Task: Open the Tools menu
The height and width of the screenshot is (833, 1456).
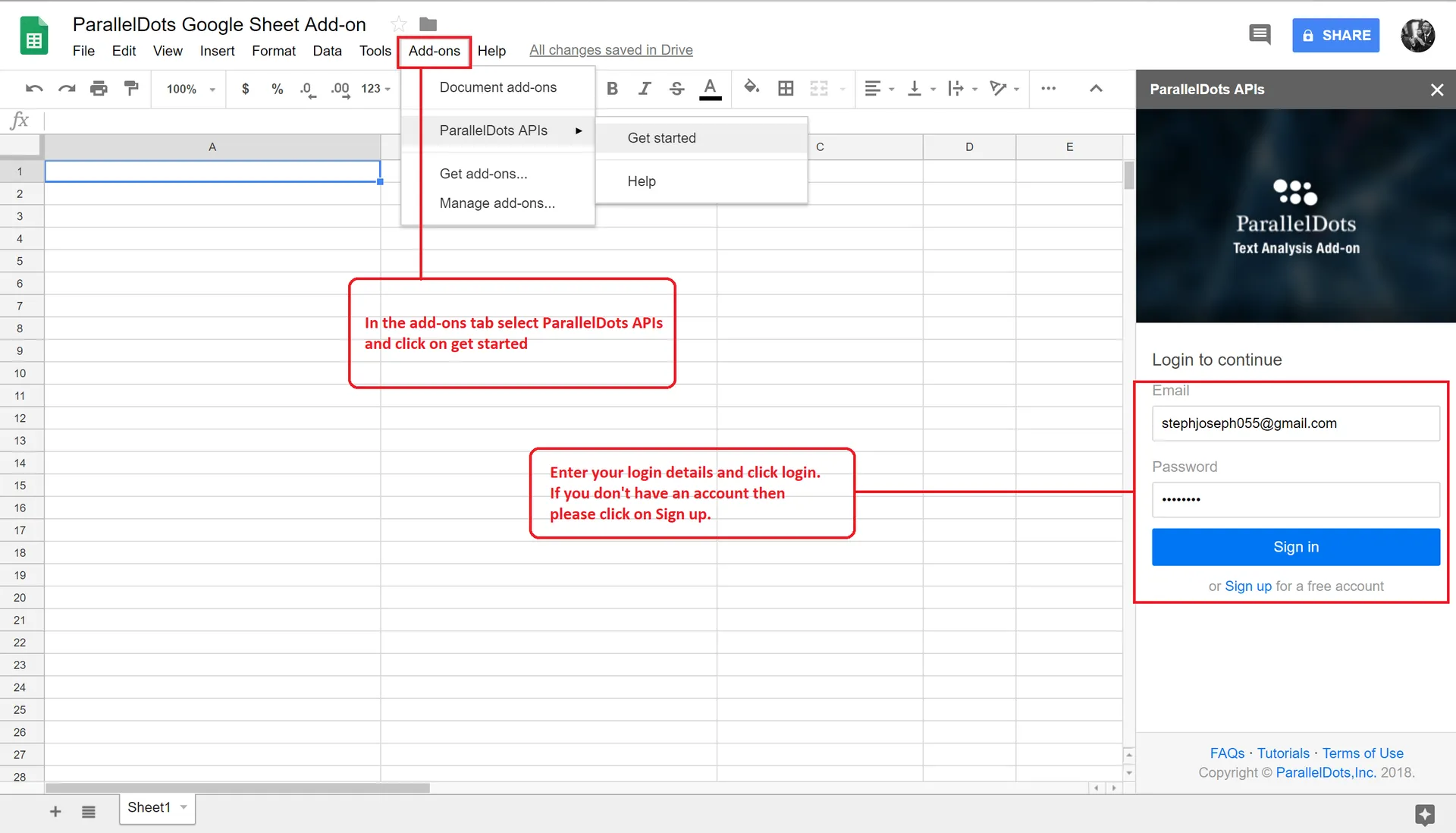Action: pos(375,51)
